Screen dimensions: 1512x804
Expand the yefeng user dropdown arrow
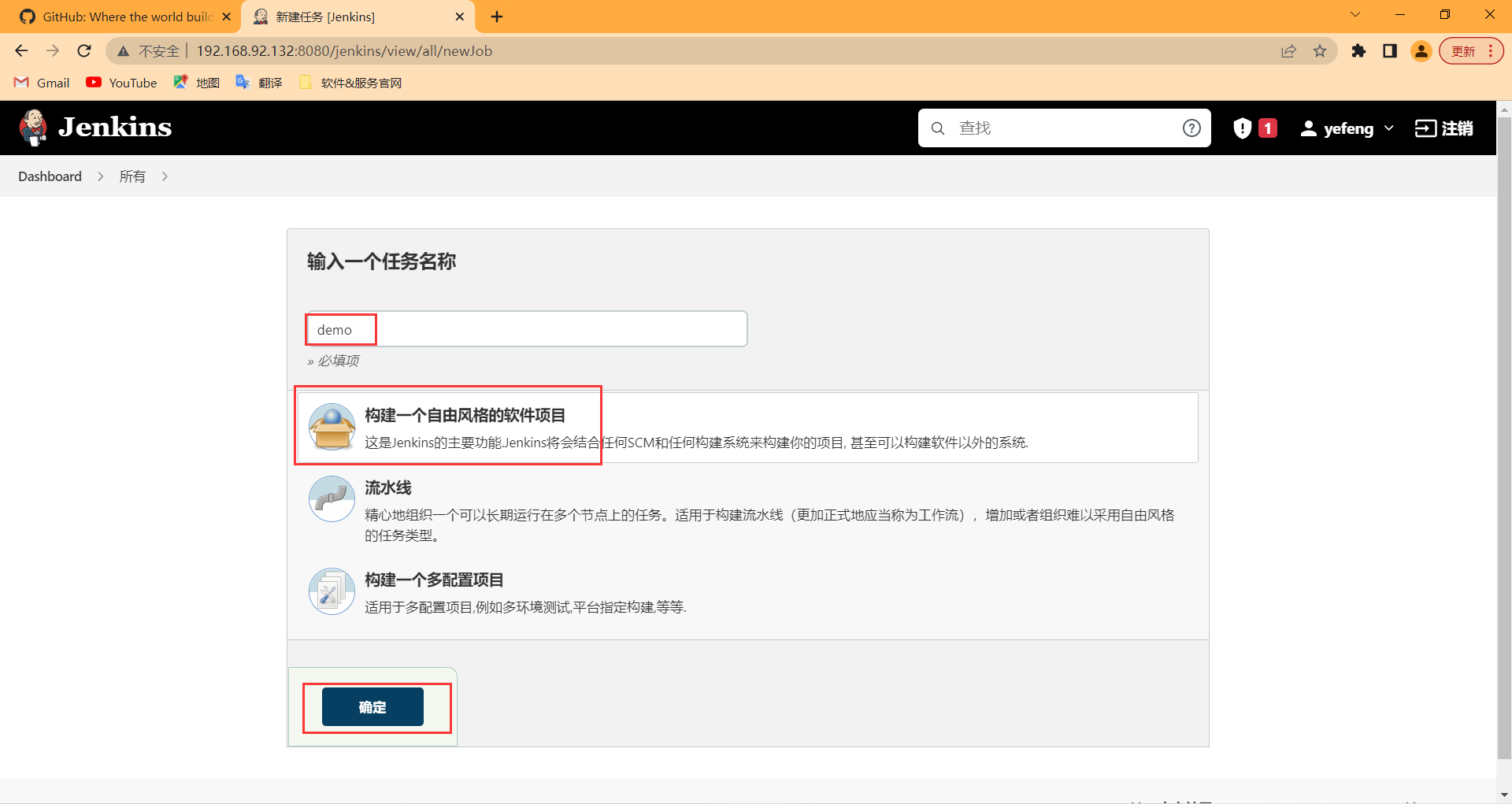(x=1388, y=128)
